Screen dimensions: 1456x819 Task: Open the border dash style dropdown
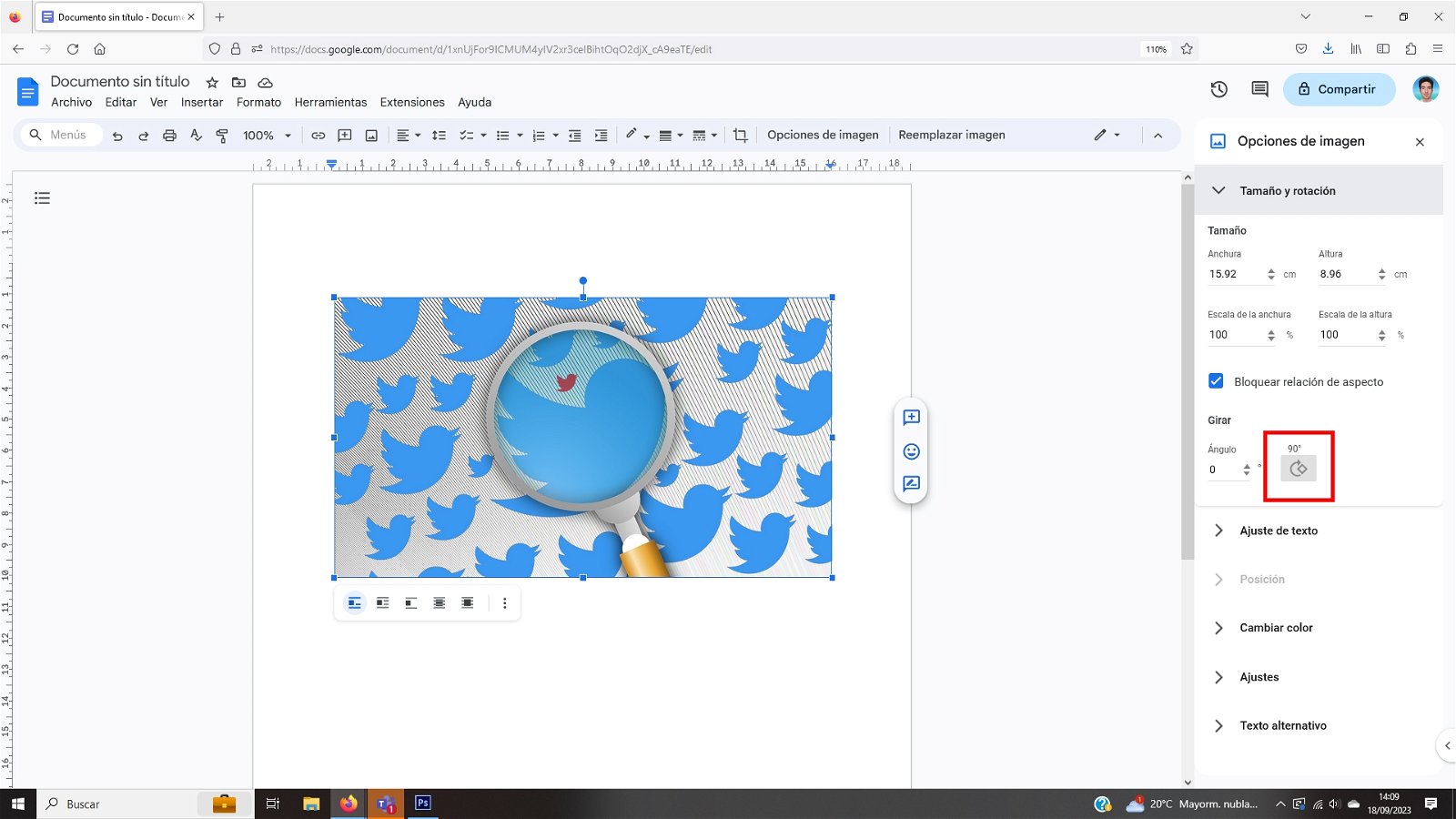pos(704,136)
